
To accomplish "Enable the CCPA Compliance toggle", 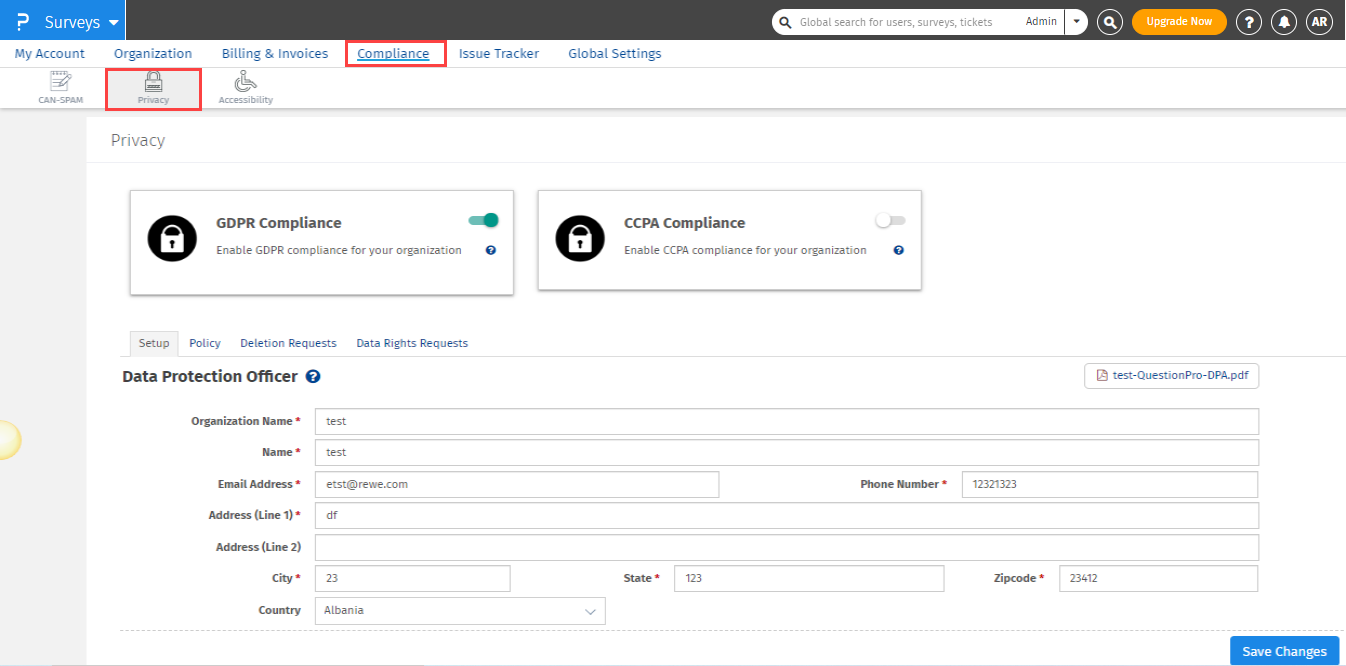I will pos(890,220).
